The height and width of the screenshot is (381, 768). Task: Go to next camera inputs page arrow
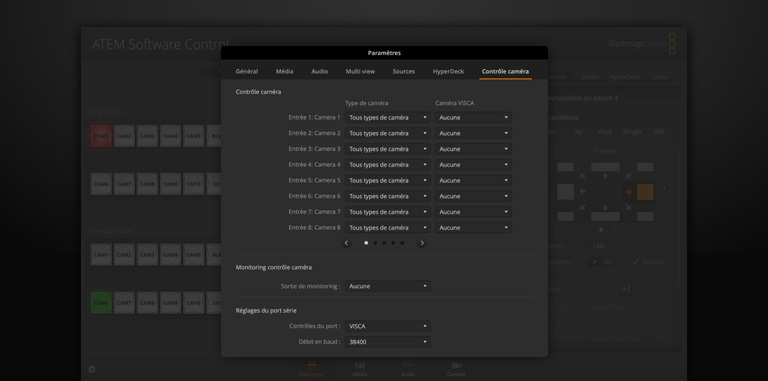(x=422, y=243)
